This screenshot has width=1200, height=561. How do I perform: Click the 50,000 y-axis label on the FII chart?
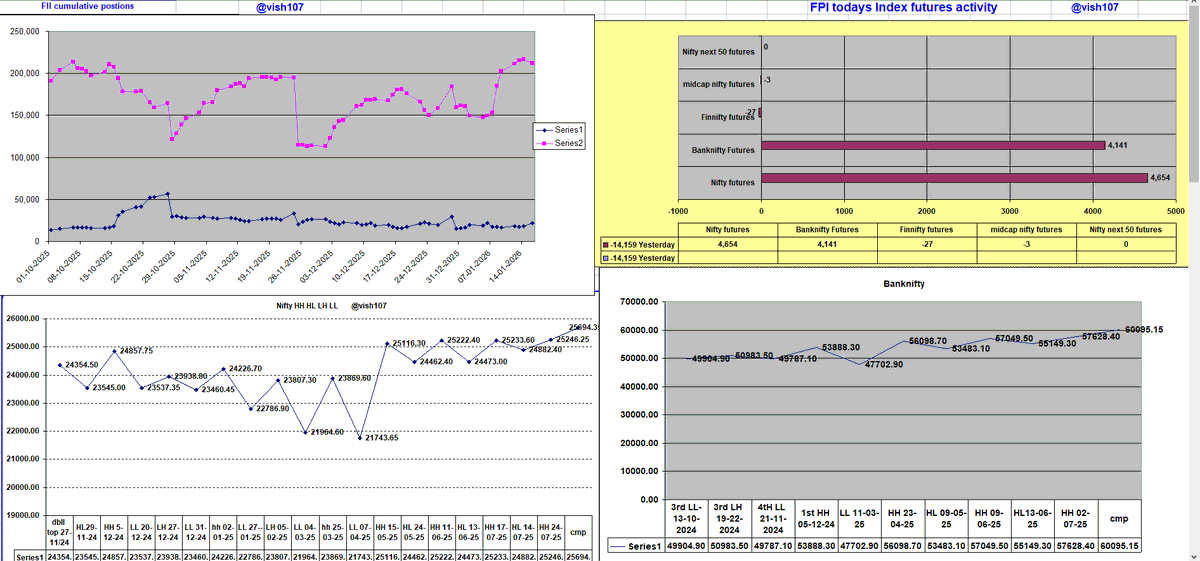click(25, 200)
